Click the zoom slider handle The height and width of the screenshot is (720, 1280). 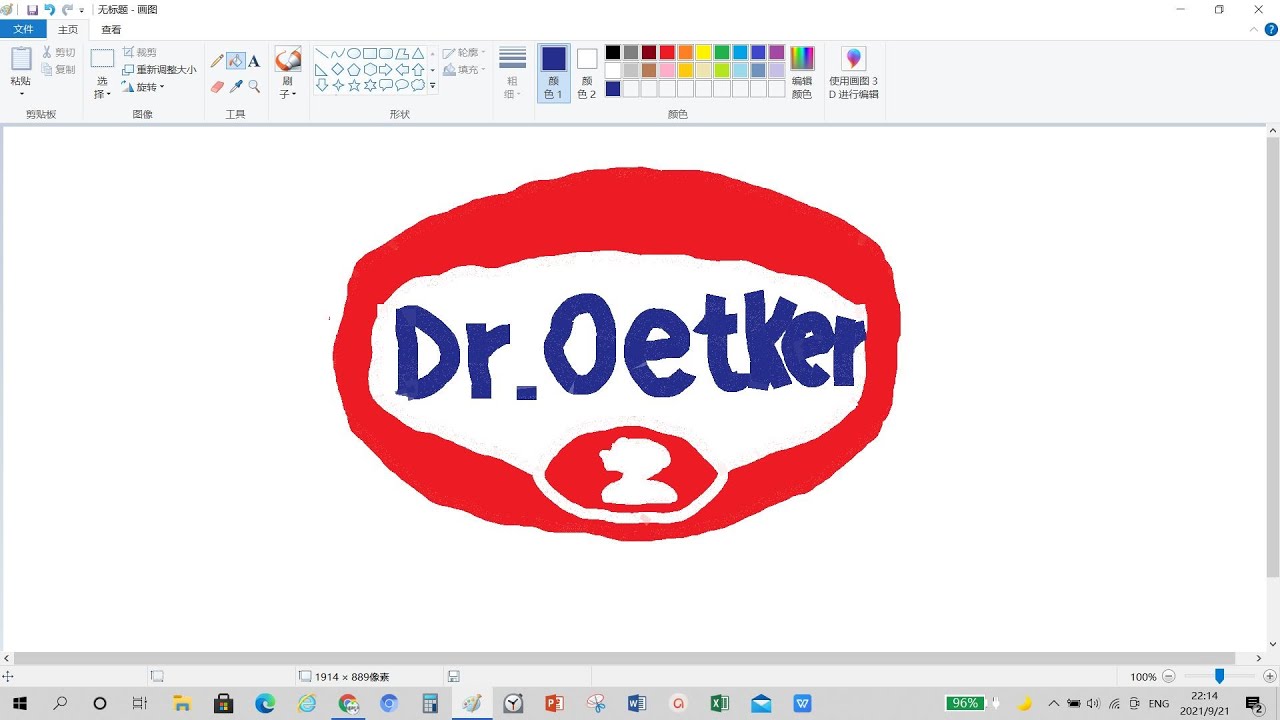click(x=1219, y=677)
